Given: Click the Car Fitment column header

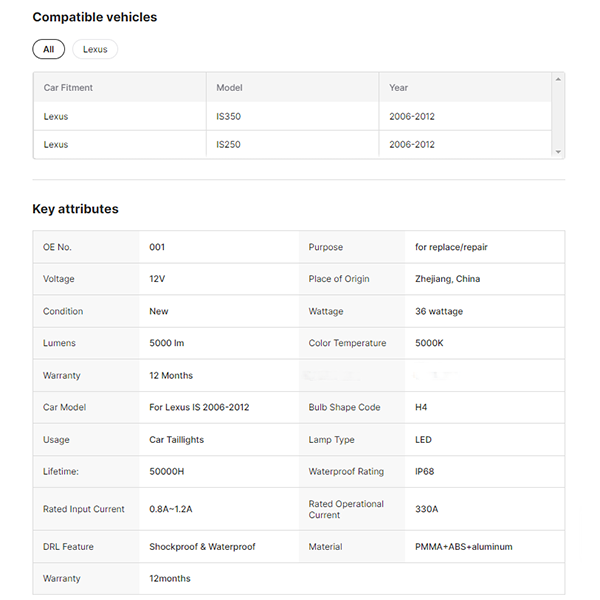Looking at the screenshot, I should click(x=68, y=88).
